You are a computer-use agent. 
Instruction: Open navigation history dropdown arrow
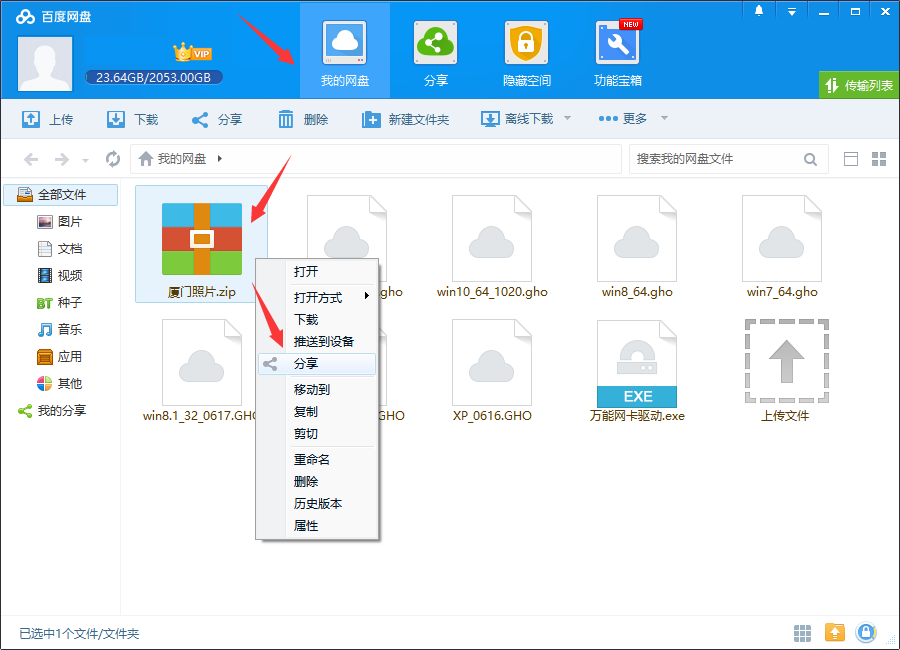pyautogui.click(x=86, y=161)
